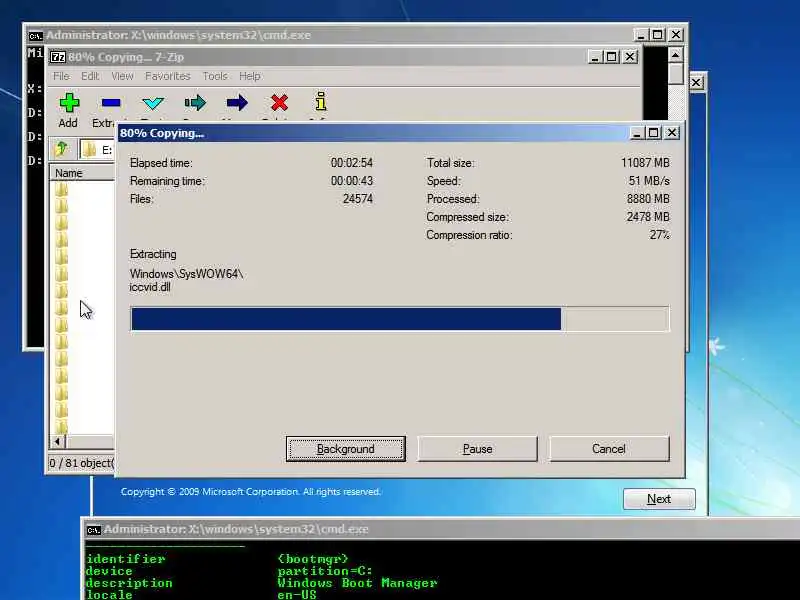
Task: Click the first folder in the 7-Zip list
Action: coord(61,190)
